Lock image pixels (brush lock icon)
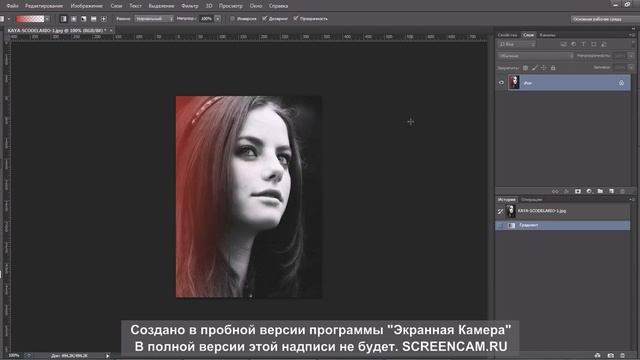Viewport: 640px width, 360px height. click(x=534, y=68)
